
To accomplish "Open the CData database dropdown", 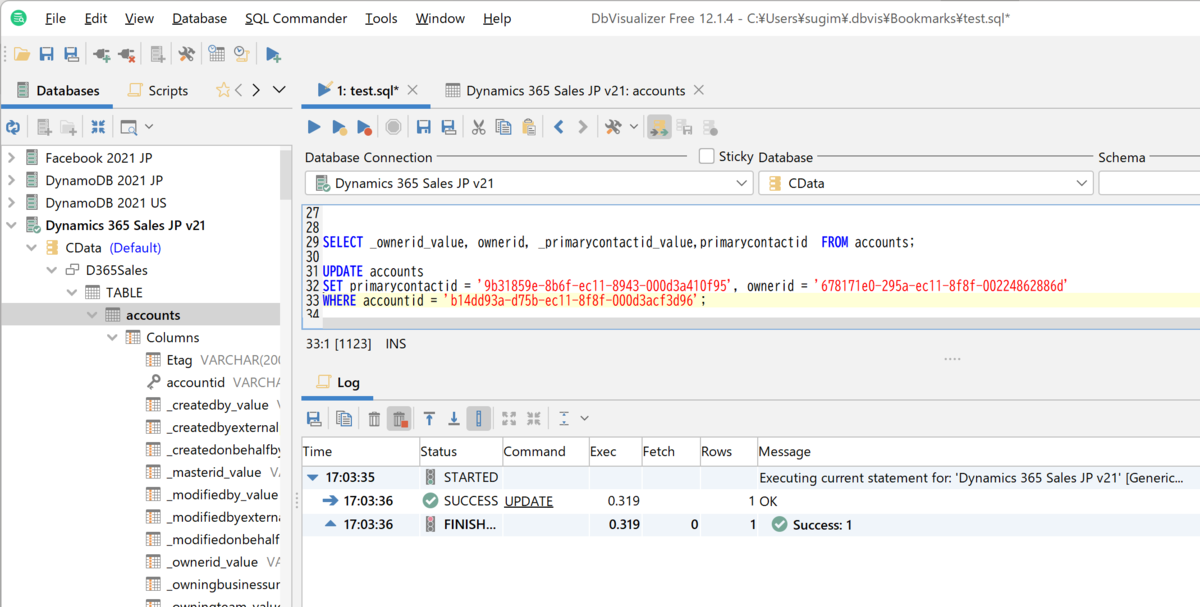I will coord(926,183).
